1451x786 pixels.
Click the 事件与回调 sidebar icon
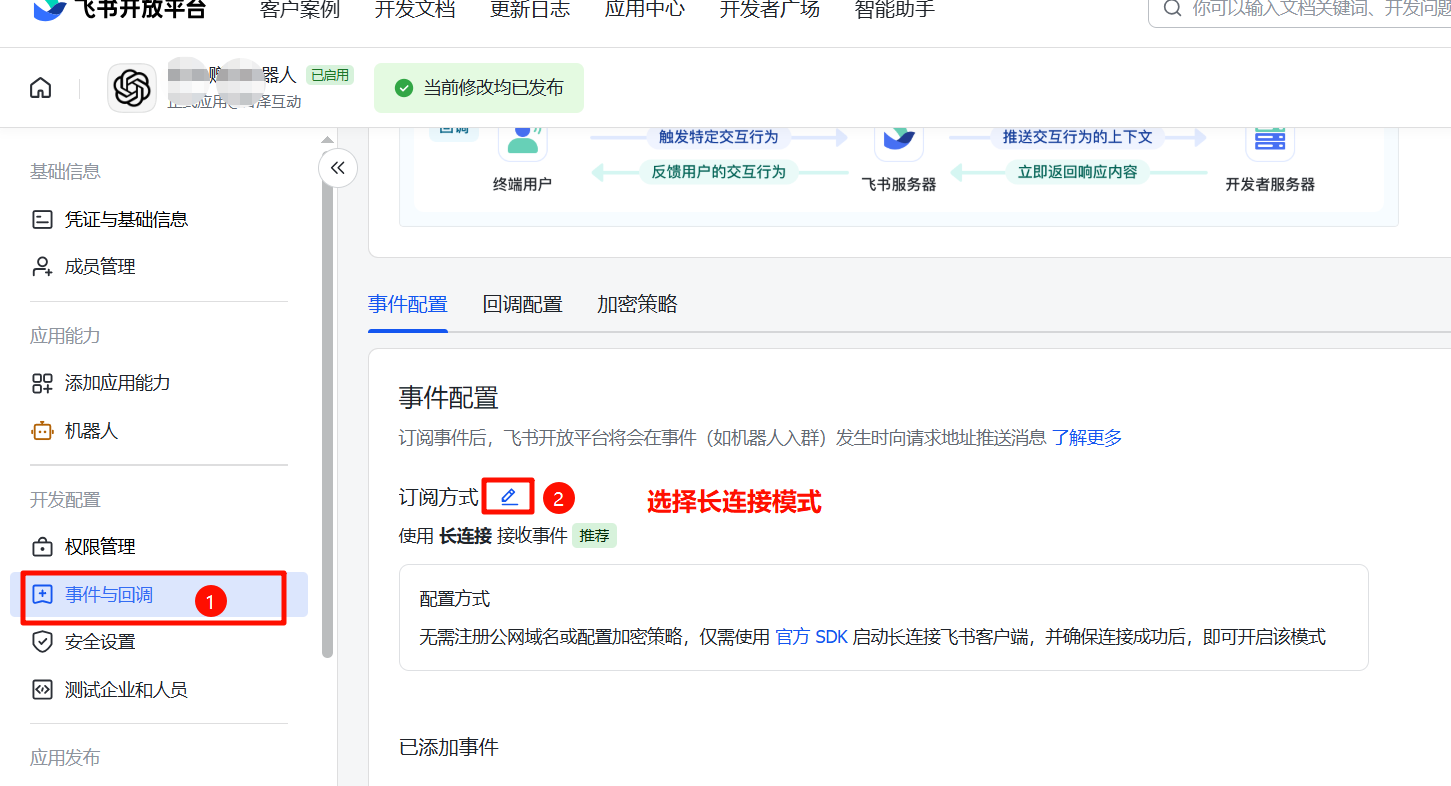pyautogui.click(x=42, y=594)
